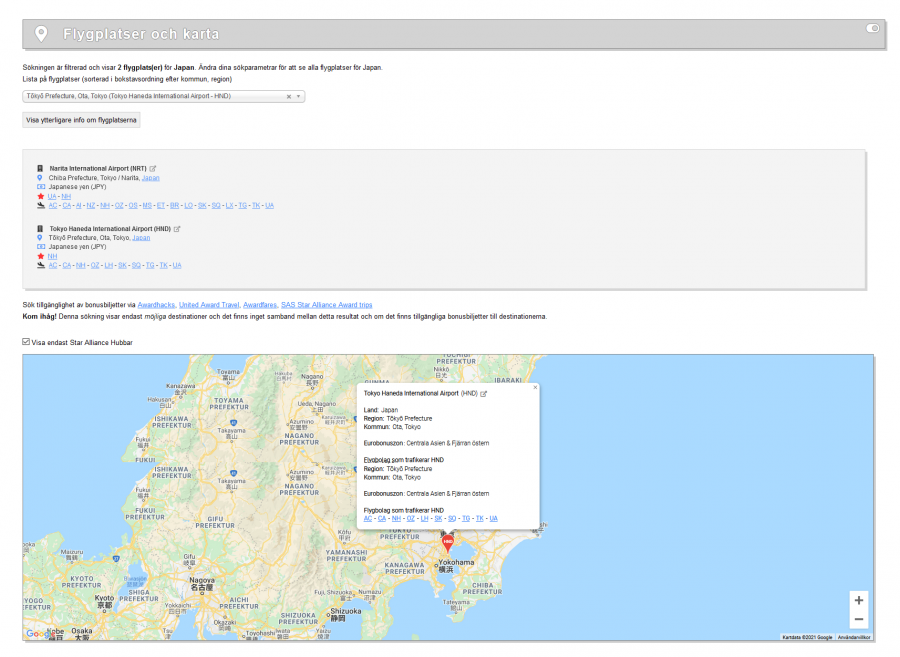Expand the airport selection dropdown arrow
The height and width of the screenshot is (657, 900).
click(298, 97)
